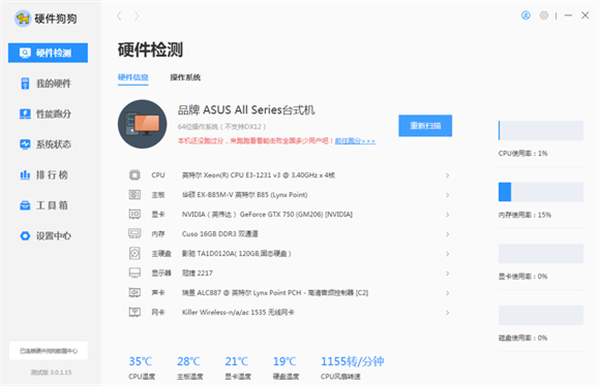Screen dimensions: 600x386
Task: Click the 硬件狗狗 dog logo
Action: (x=22, y=18)
